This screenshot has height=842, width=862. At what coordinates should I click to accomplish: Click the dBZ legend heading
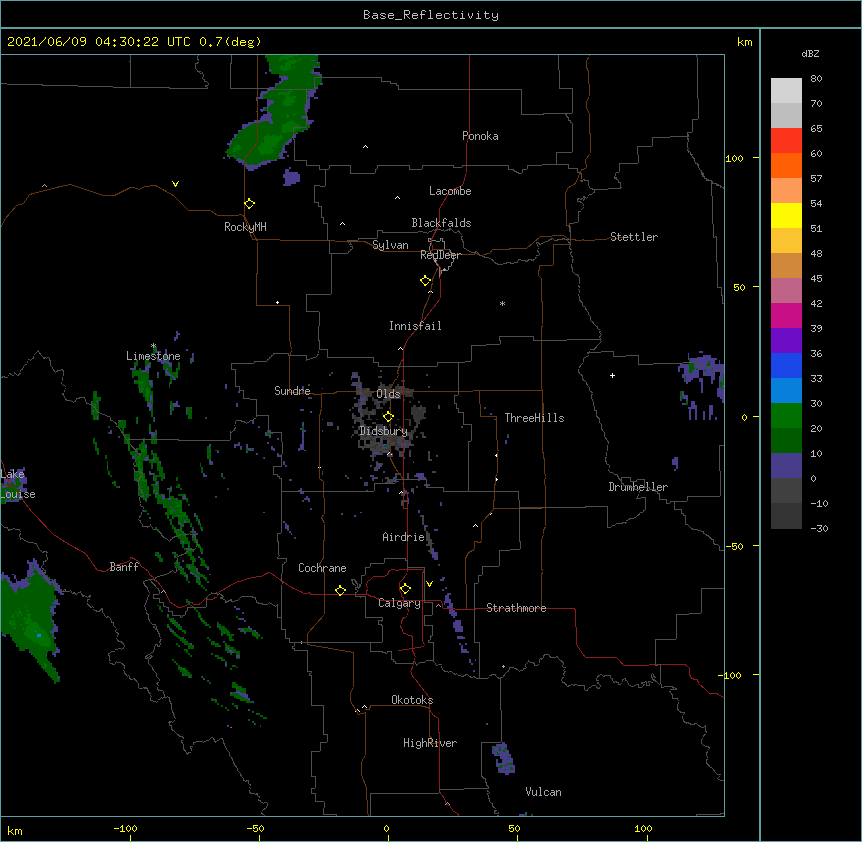click(810, 53)
